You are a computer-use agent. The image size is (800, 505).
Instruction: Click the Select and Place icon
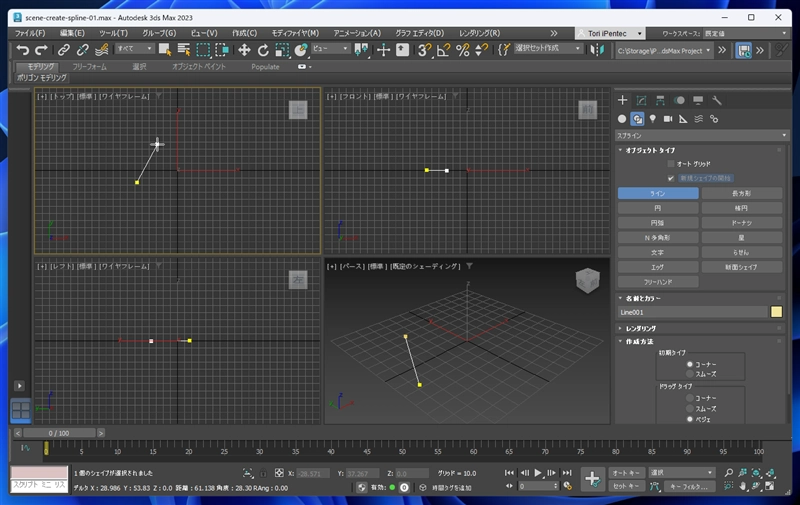(x=301, y=49)
